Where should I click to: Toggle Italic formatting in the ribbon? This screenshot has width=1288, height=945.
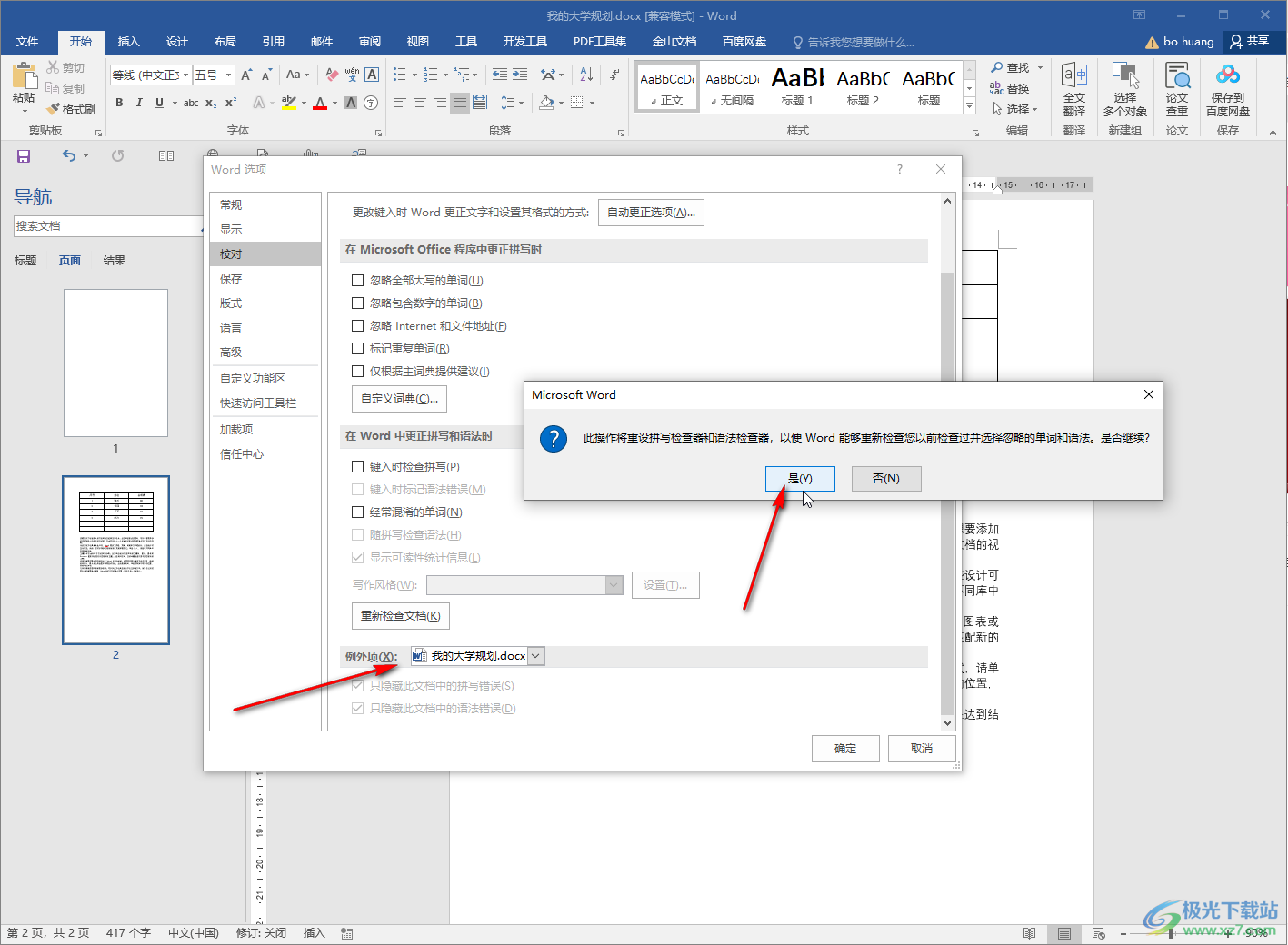point(139,103)
